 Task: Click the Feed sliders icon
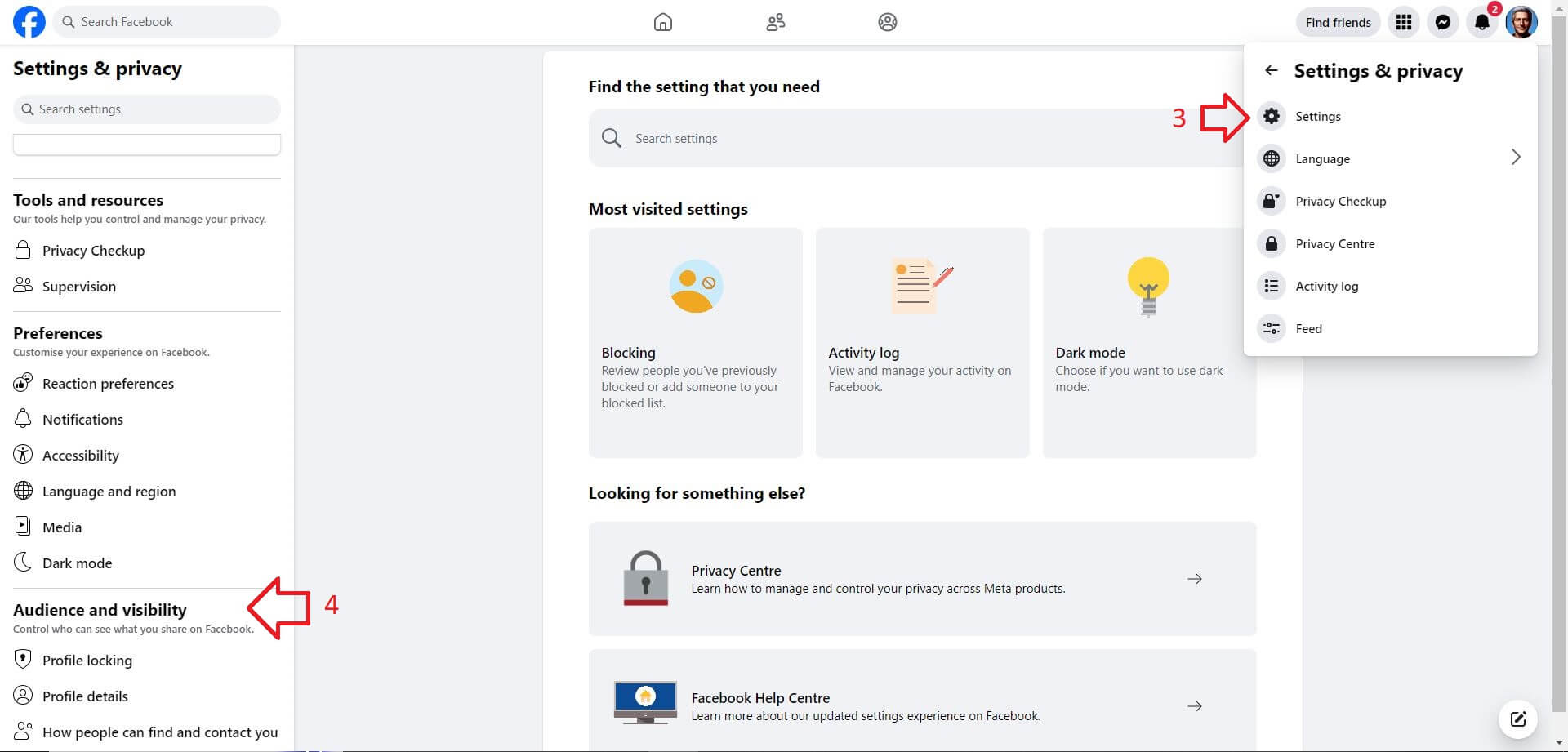click(x=1272, y=328)
